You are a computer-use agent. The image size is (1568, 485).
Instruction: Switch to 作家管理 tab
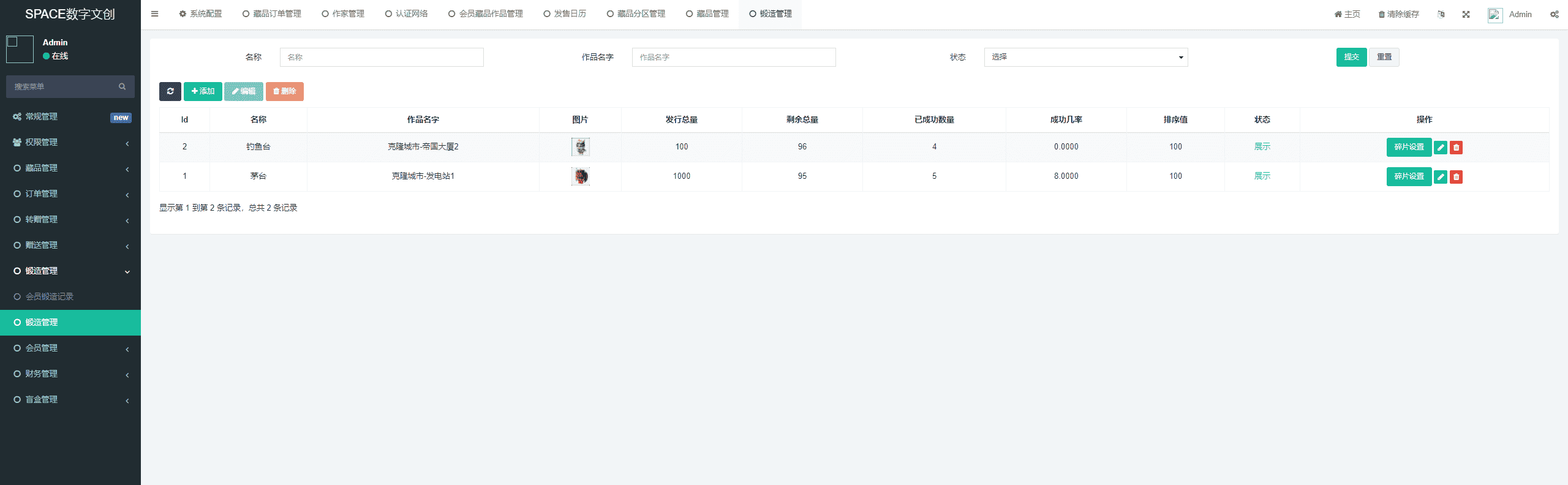point(343,14)
